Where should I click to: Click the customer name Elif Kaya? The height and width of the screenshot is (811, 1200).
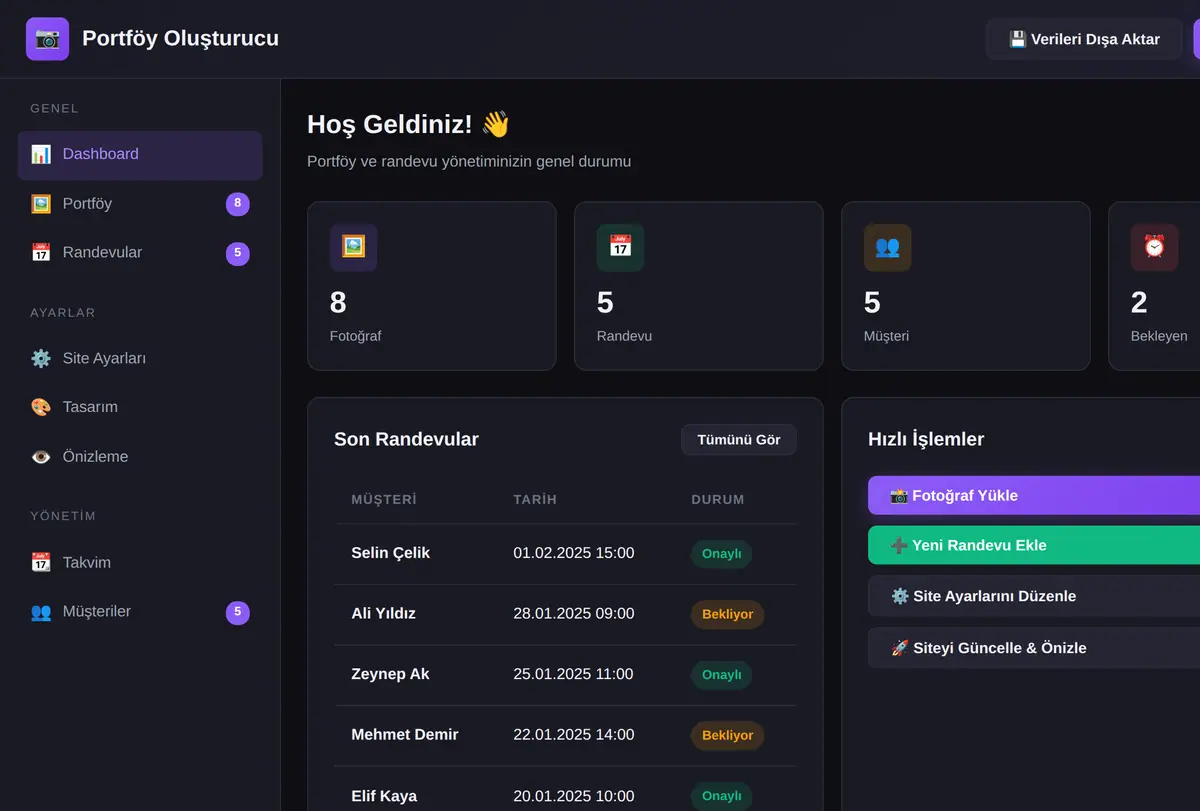click(x=384, y=796)
